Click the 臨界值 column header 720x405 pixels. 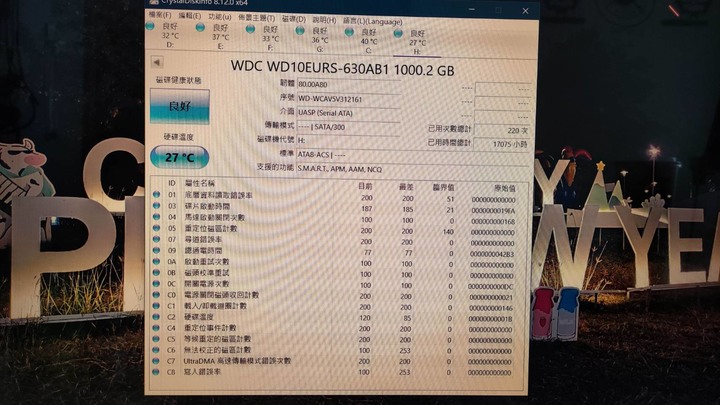[x=443, y=187]
